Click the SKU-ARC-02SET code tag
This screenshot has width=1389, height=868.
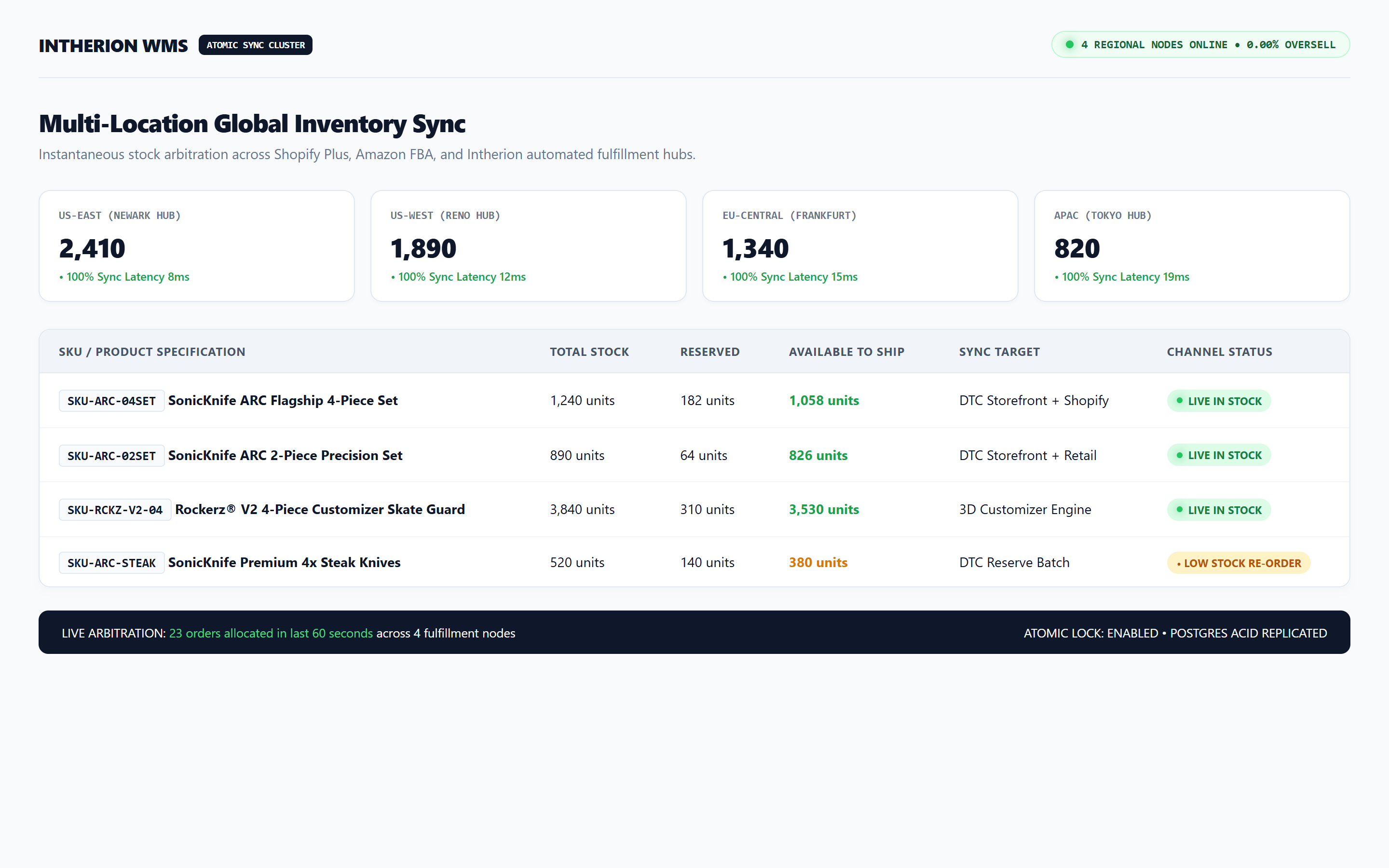click(111, 456)
